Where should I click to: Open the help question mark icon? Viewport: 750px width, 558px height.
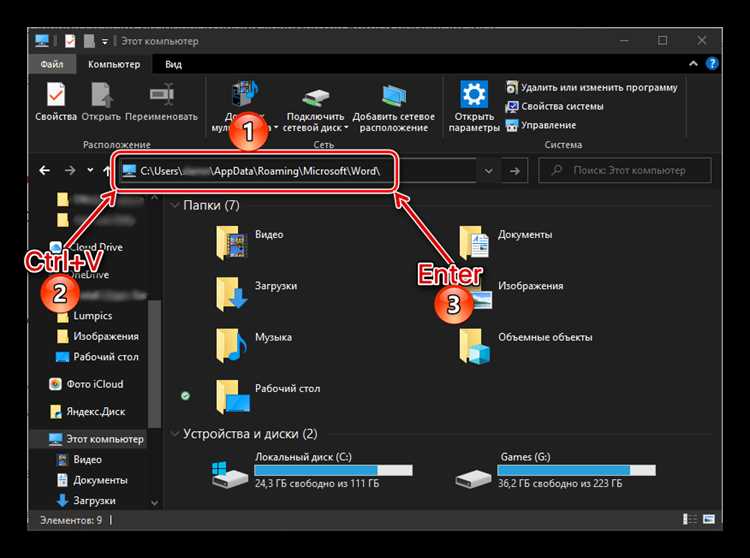[712, 64]
